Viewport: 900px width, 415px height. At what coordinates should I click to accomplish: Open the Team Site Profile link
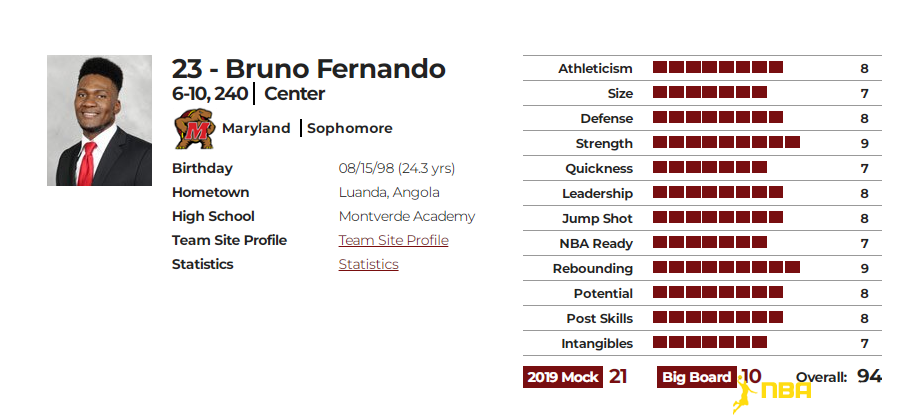[393, 241]
